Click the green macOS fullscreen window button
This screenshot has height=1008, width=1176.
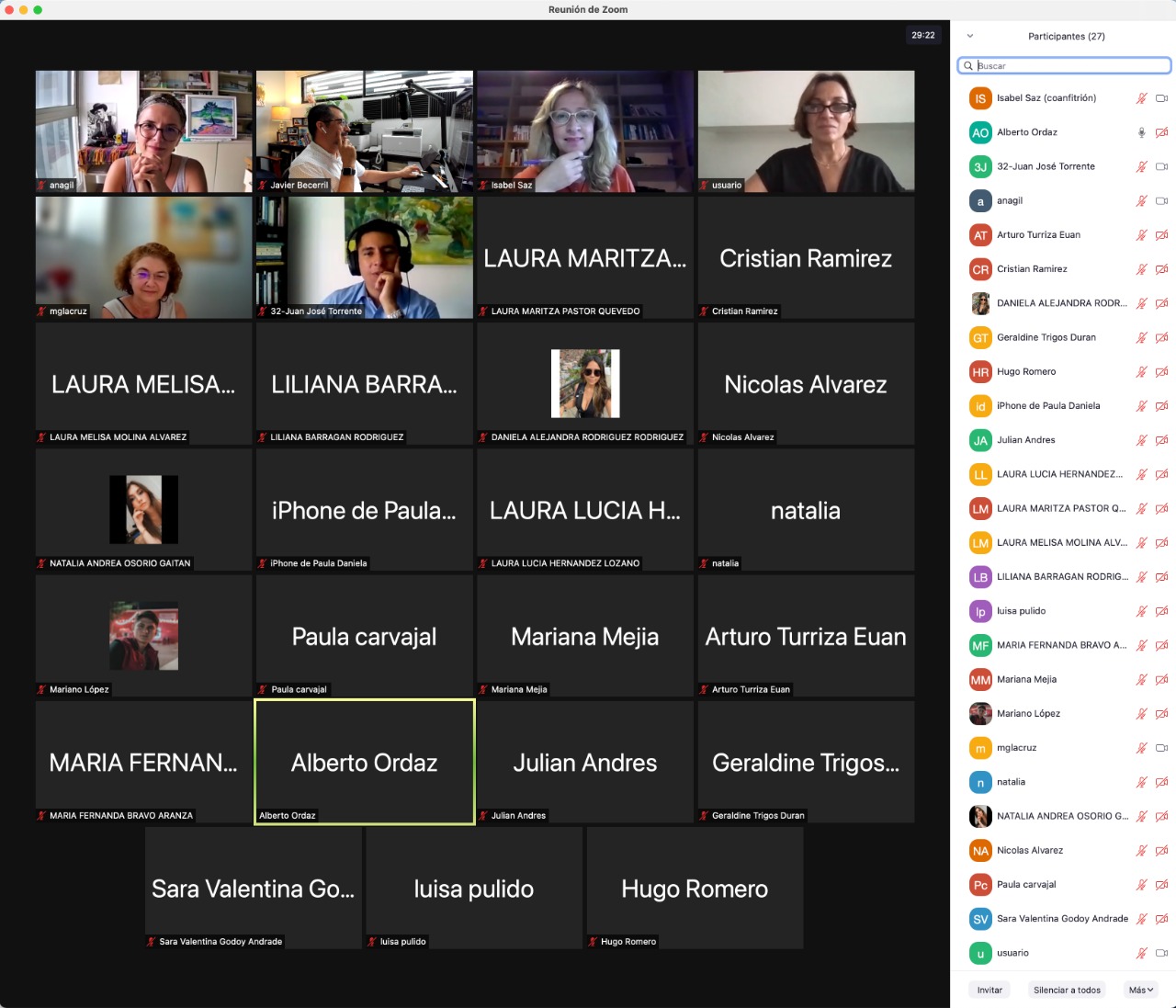point(38,9)
